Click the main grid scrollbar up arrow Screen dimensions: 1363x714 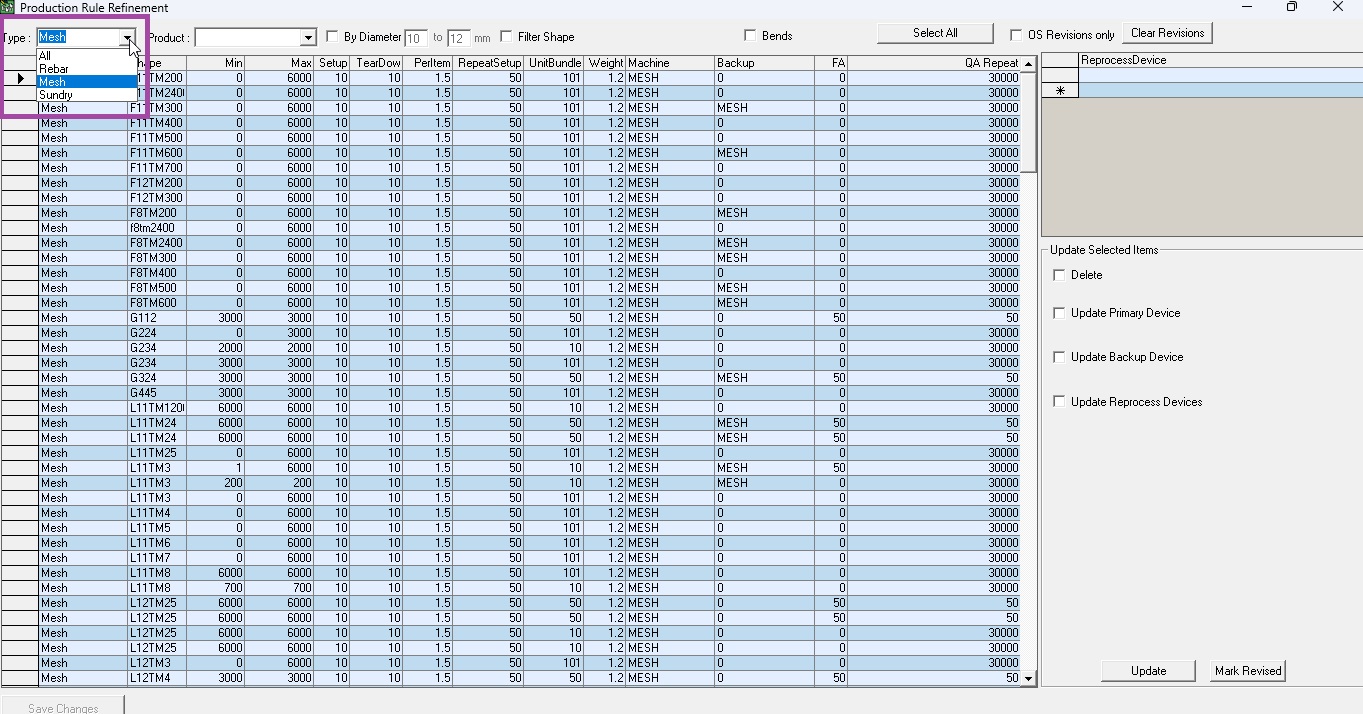click(x=1028, y=63)
